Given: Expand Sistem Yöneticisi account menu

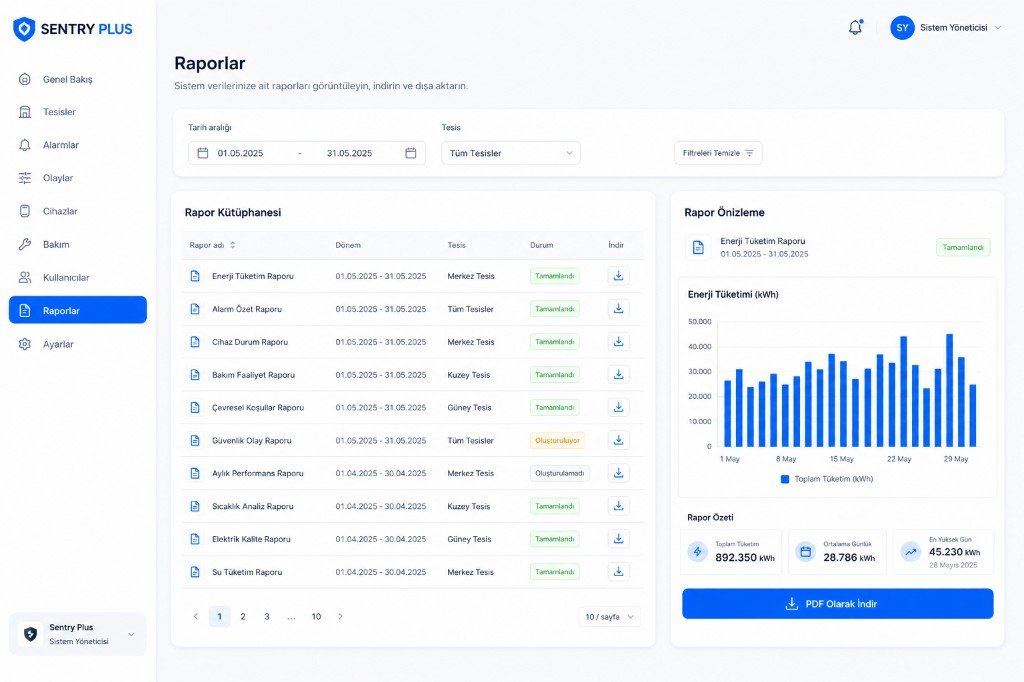Looking at the screenshot, I should click(x=961, y=27).
